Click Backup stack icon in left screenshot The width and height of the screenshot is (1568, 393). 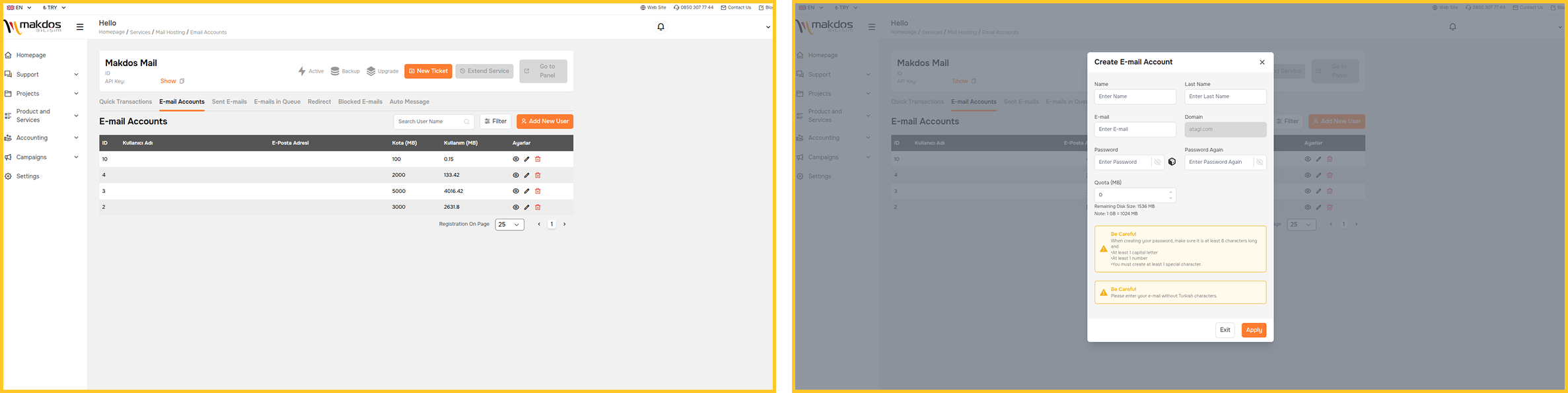click(335, 71)
